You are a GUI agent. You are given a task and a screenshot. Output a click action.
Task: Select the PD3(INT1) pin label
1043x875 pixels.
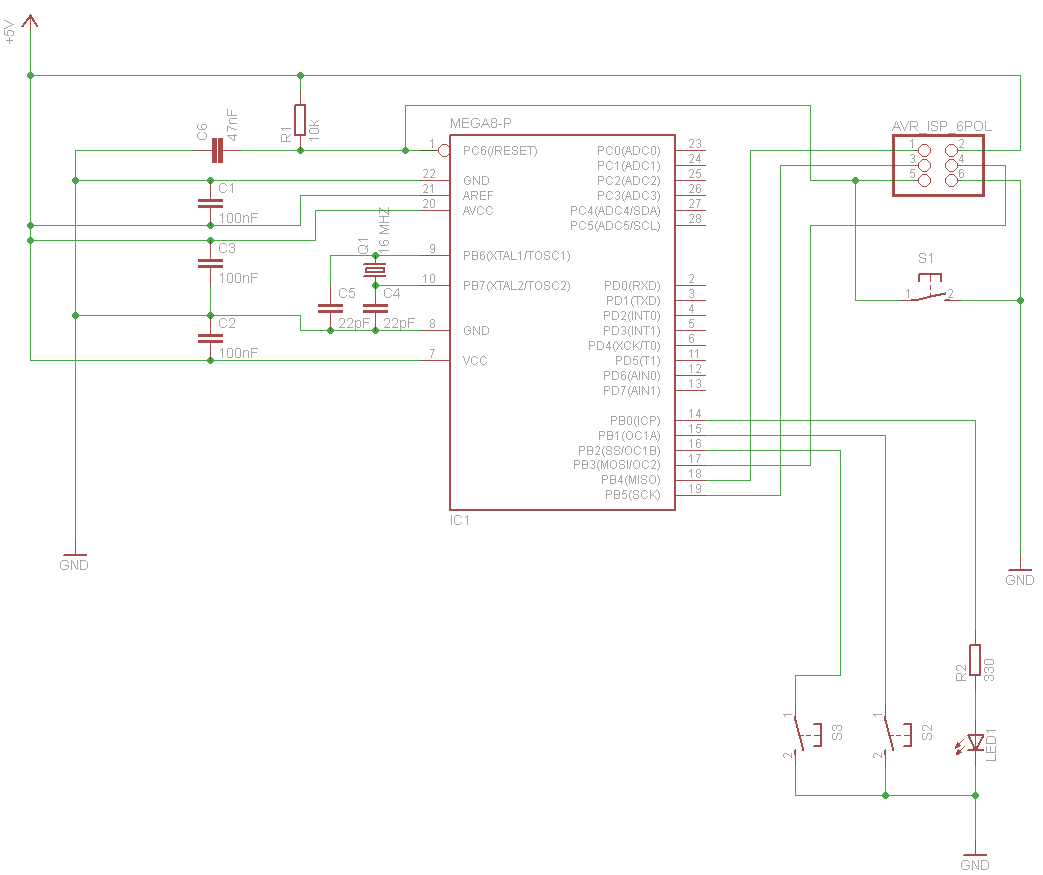[x=631, y=331]
